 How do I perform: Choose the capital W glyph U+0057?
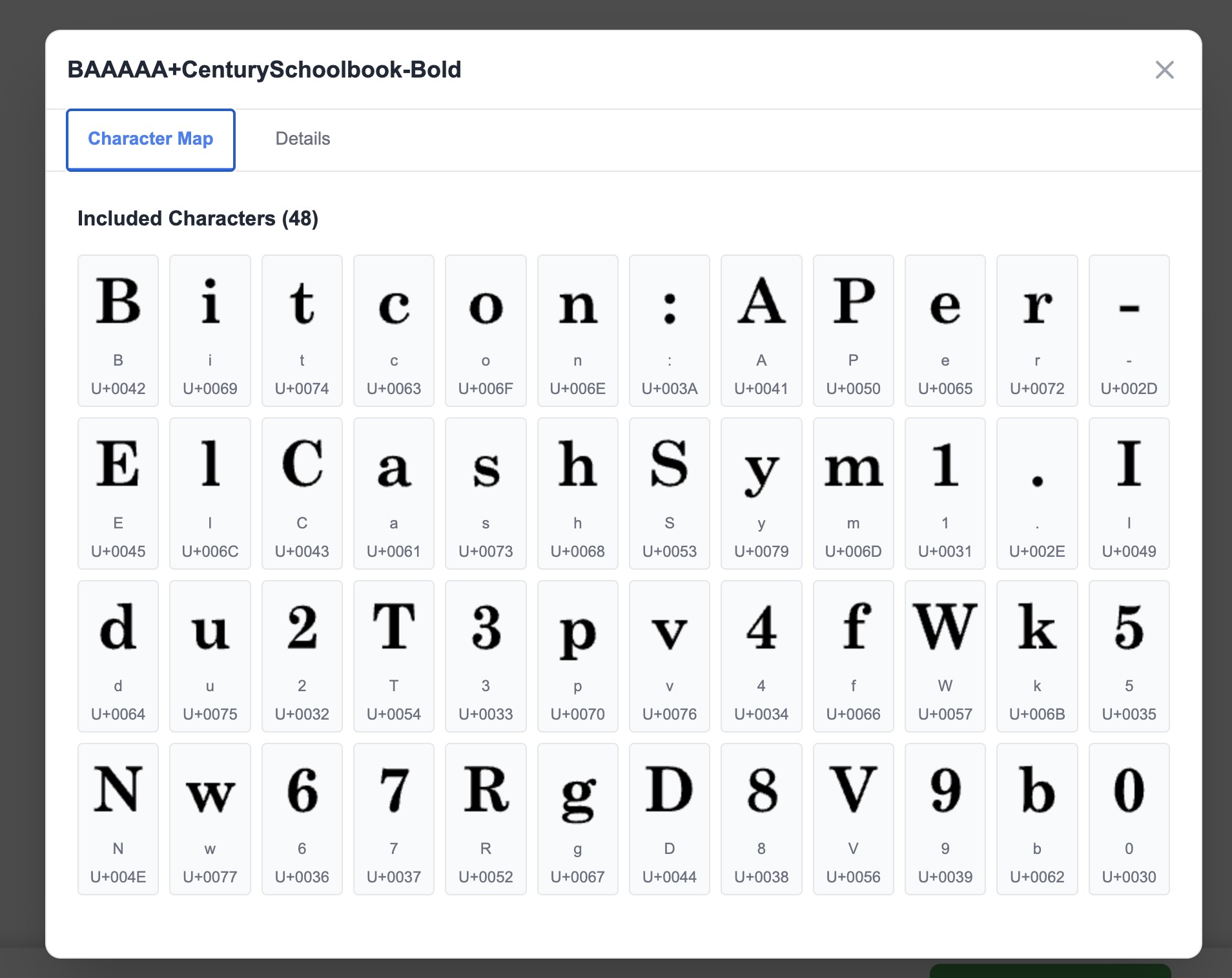pyautogui.click(x=945, y=656)
